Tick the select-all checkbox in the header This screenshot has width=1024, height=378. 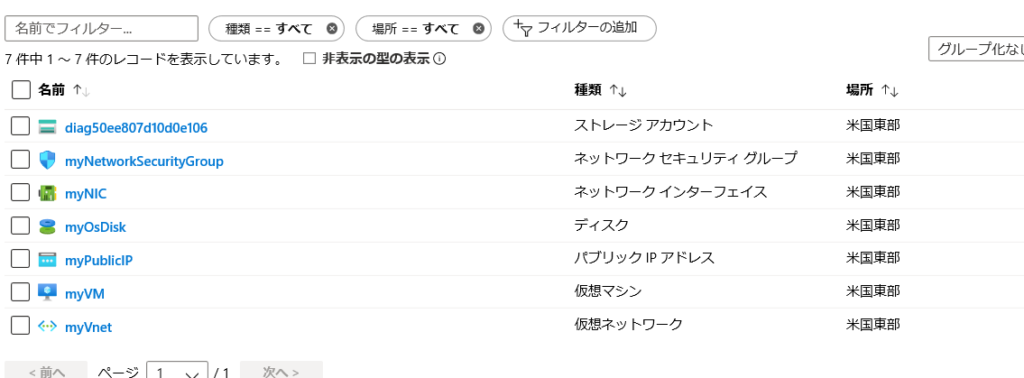pyautogui.click(x=21, y=90)
